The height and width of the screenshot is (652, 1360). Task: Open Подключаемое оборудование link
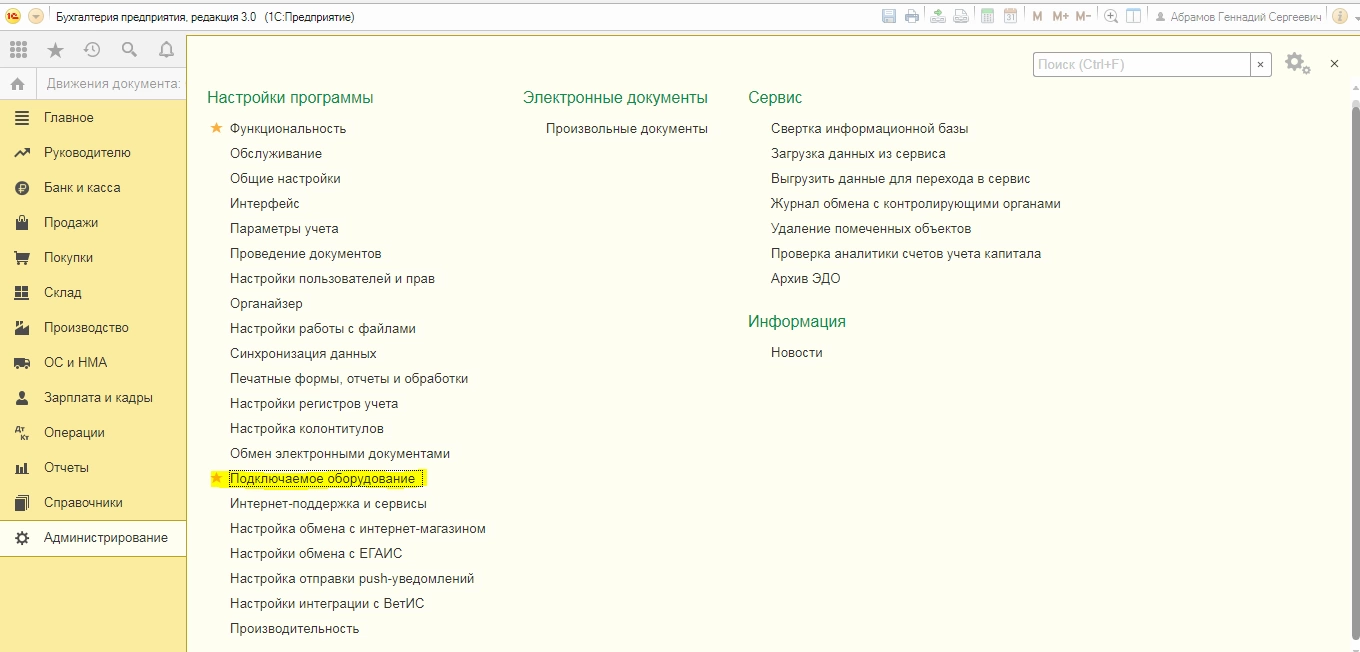[x=322, y=478]
